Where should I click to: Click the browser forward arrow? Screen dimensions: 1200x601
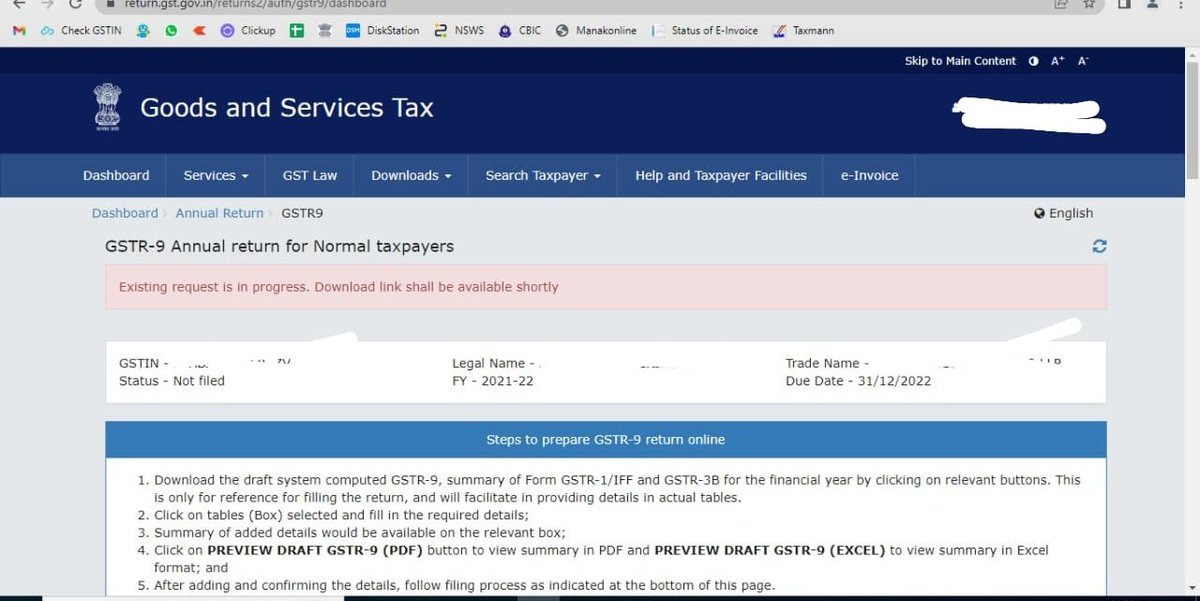(47, 4)
